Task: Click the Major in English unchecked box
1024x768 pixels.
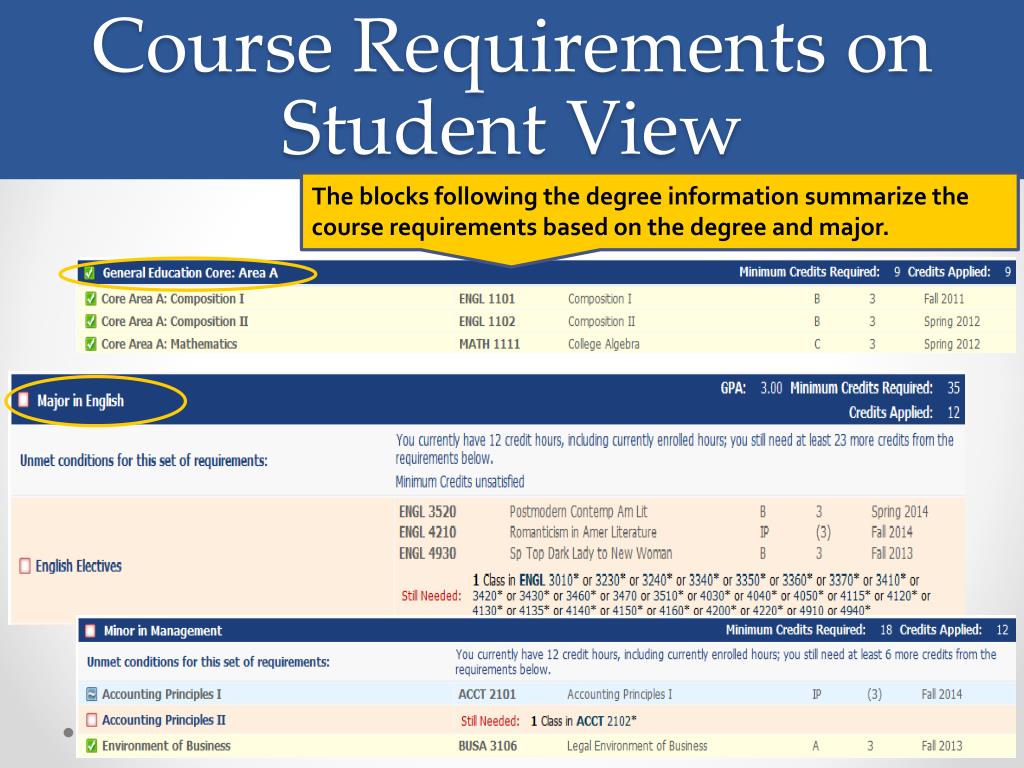Action: [24, 400]
